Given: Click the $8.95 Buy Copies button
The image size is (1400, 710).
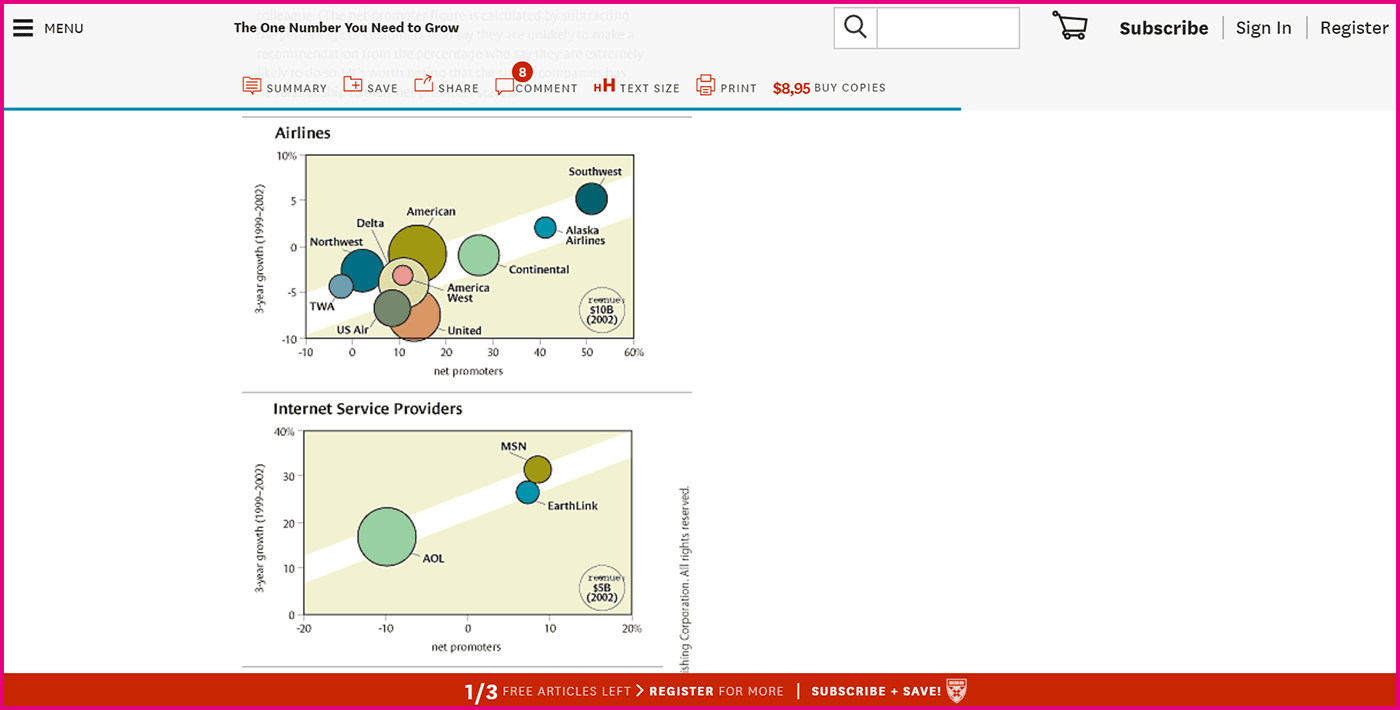Looking at the screenshot, I should click(829, 88).
